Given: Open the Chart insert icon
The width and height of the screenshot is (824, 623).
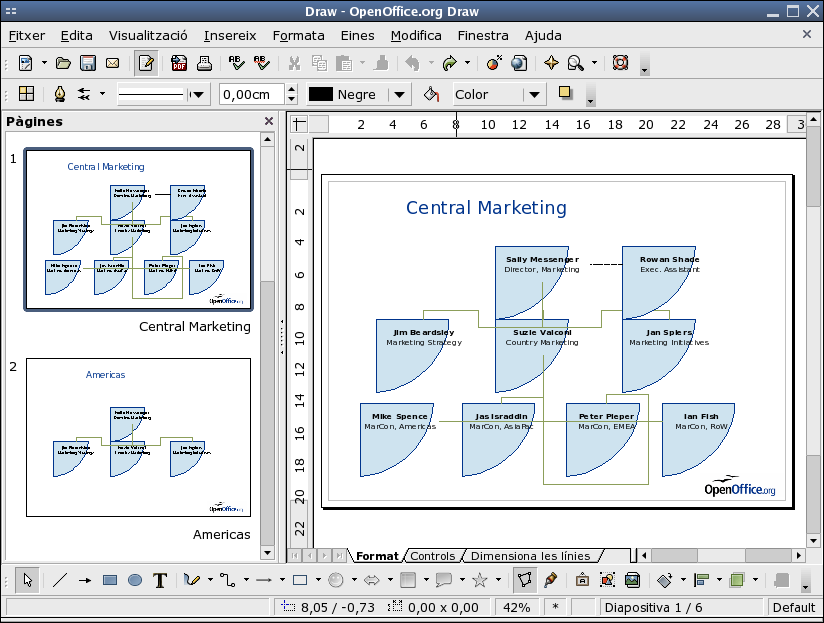Looking at the screenshot, I should coord(494,64).
